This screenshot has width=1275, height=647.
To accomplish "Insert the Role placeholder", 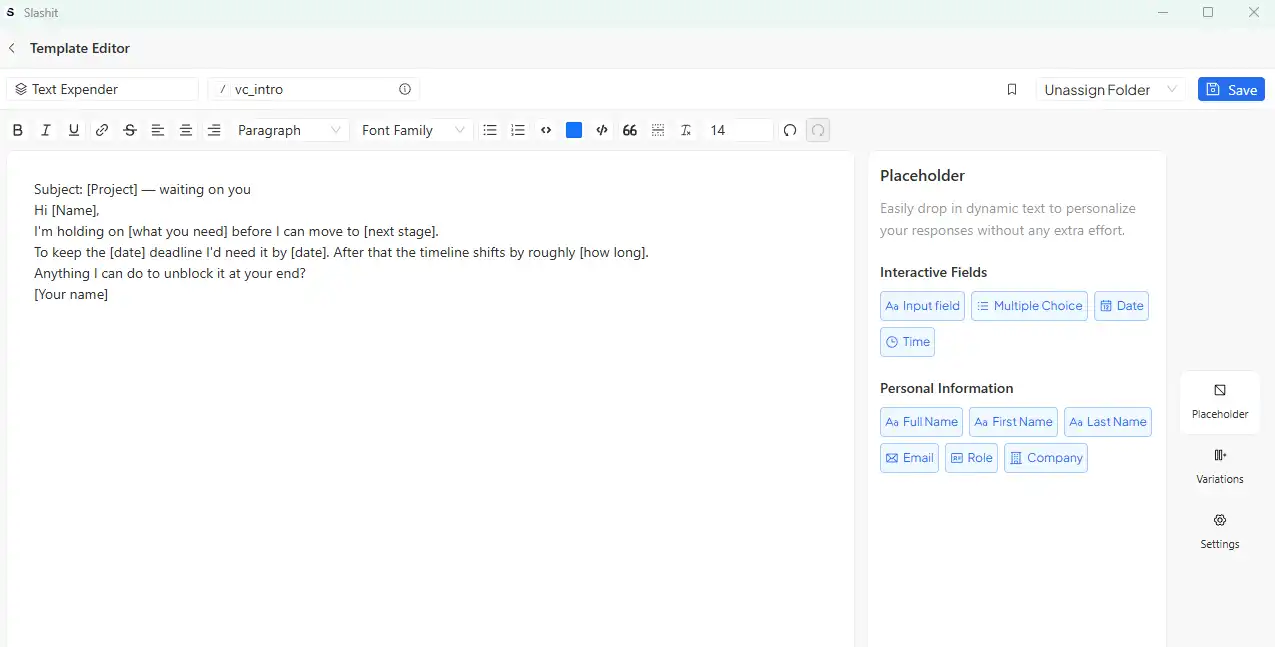I will [971, 458].
